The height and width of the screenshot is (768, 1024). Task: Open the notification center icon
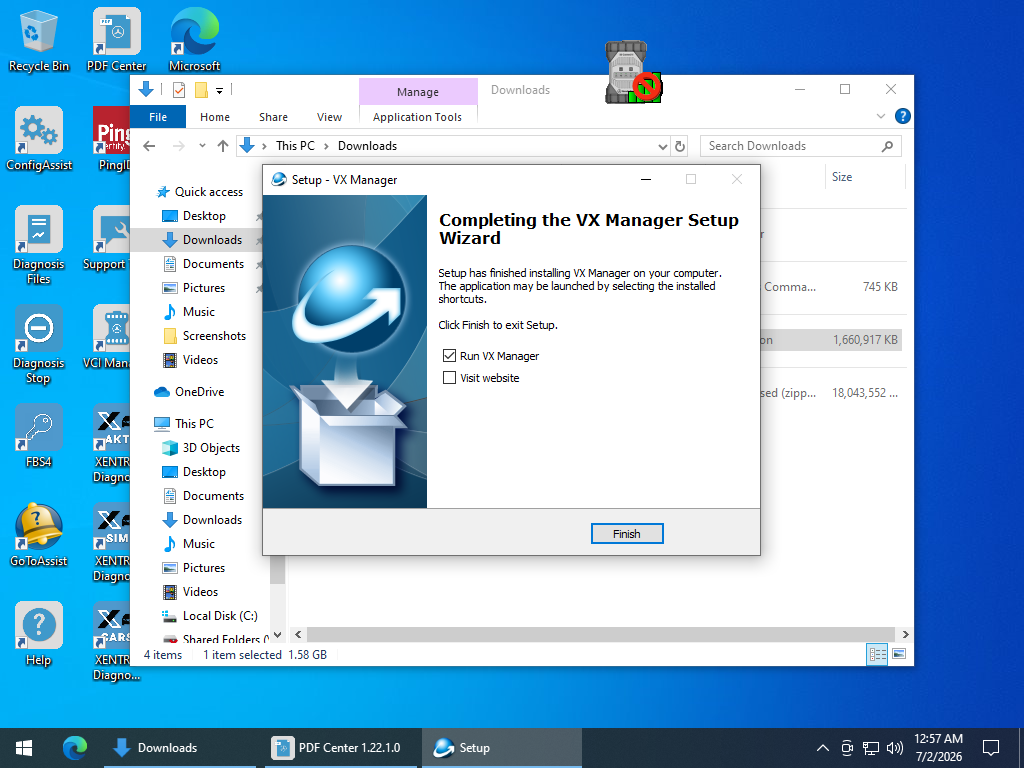[991, 748]
